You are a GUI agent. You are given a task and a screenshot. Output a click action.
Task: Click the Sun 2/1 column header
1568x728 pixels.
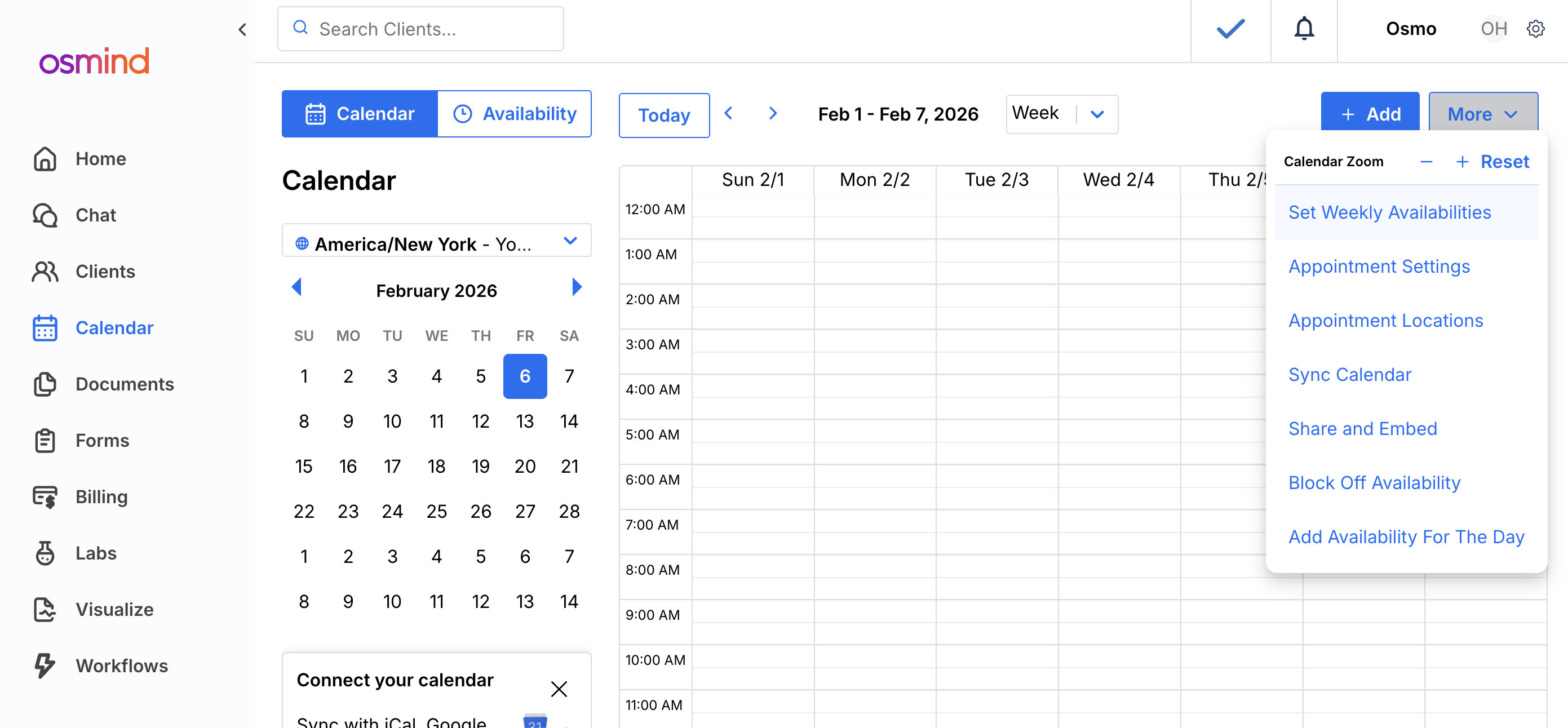point(752,180)
